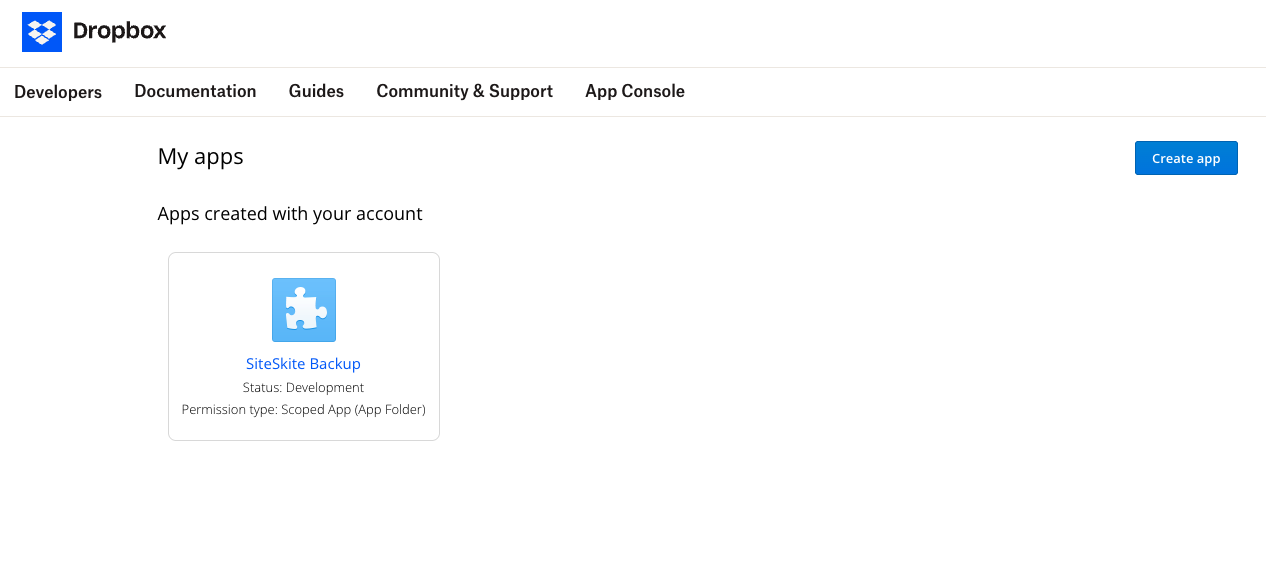Open the SiteSkite Backup app link

303,364
